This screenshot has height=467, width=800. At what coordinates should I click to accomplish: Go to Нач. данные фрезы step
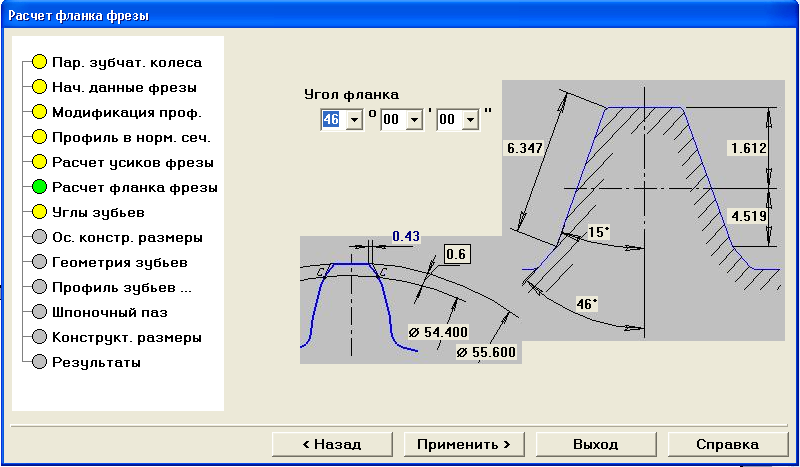[124, 88]
